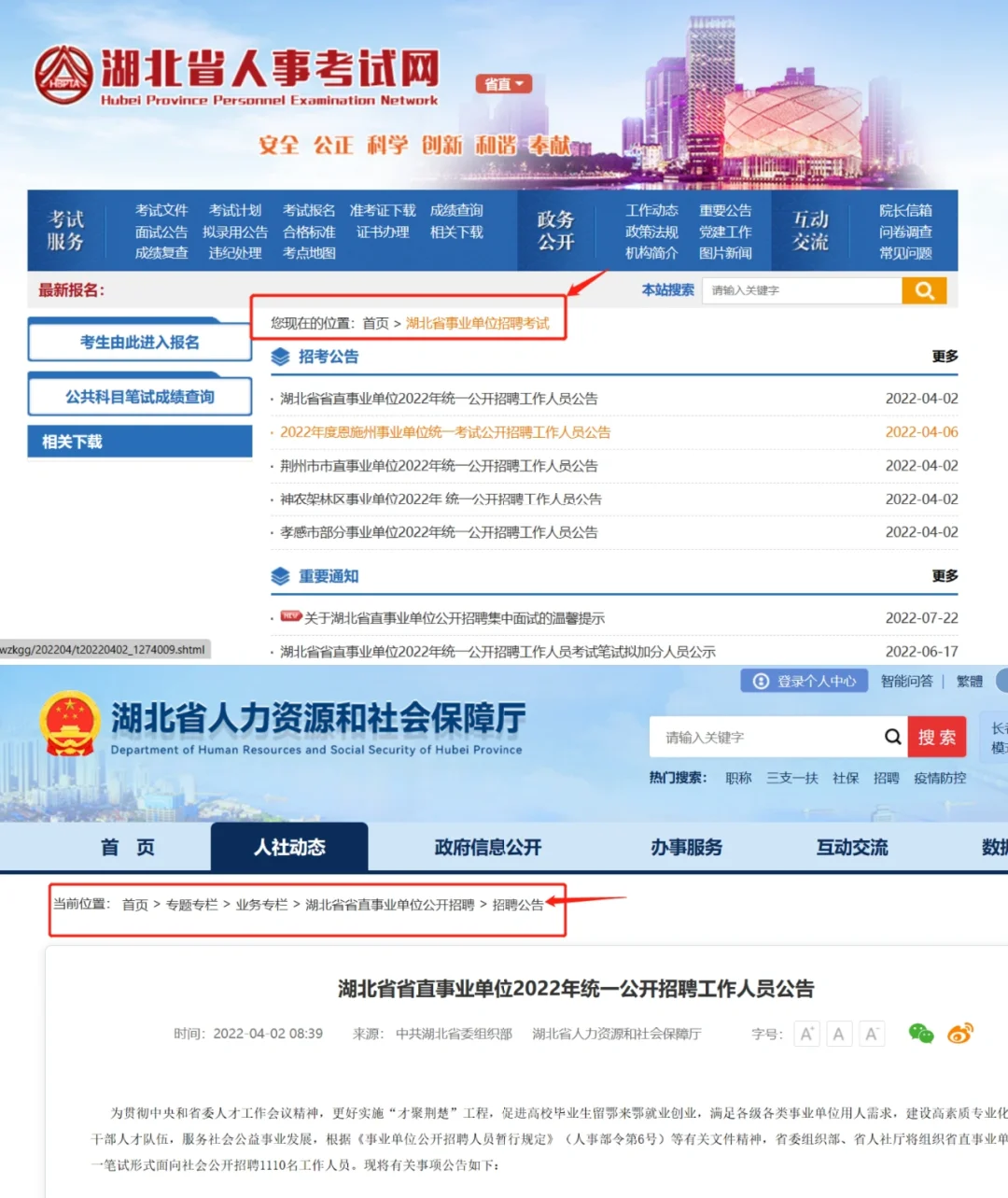Open 政府信息公开 tab
This screenshot has height=1198, width=1008.
pos(487,847)
